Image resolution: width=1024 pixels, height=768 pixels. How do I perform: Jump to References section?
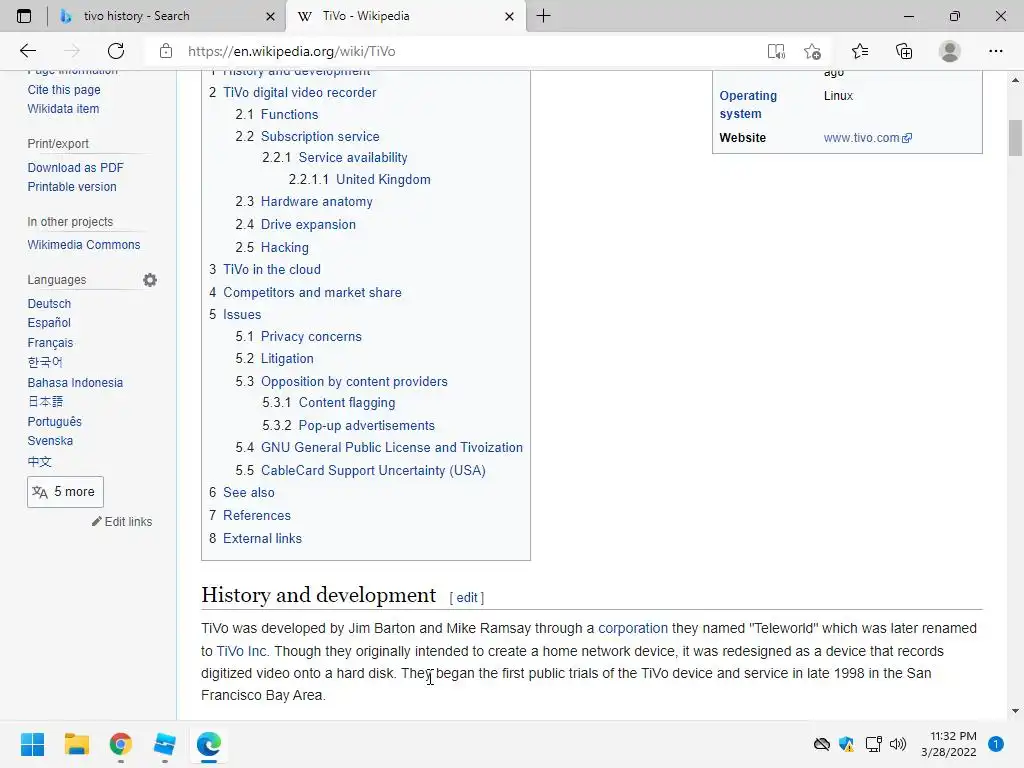tap(257, 515)
